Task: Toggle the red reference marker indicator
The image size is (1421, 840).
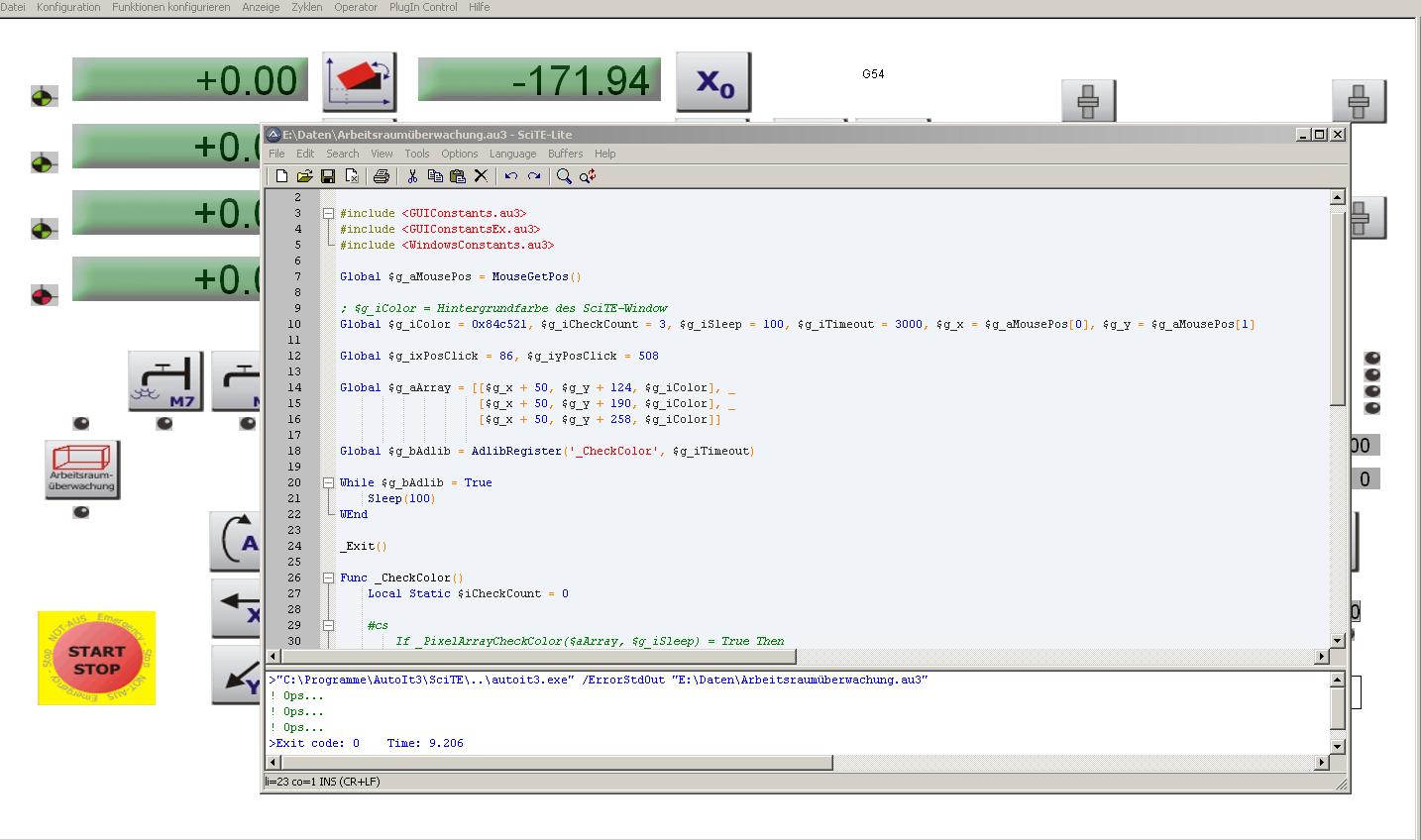Action: click(x=44, y=295)
